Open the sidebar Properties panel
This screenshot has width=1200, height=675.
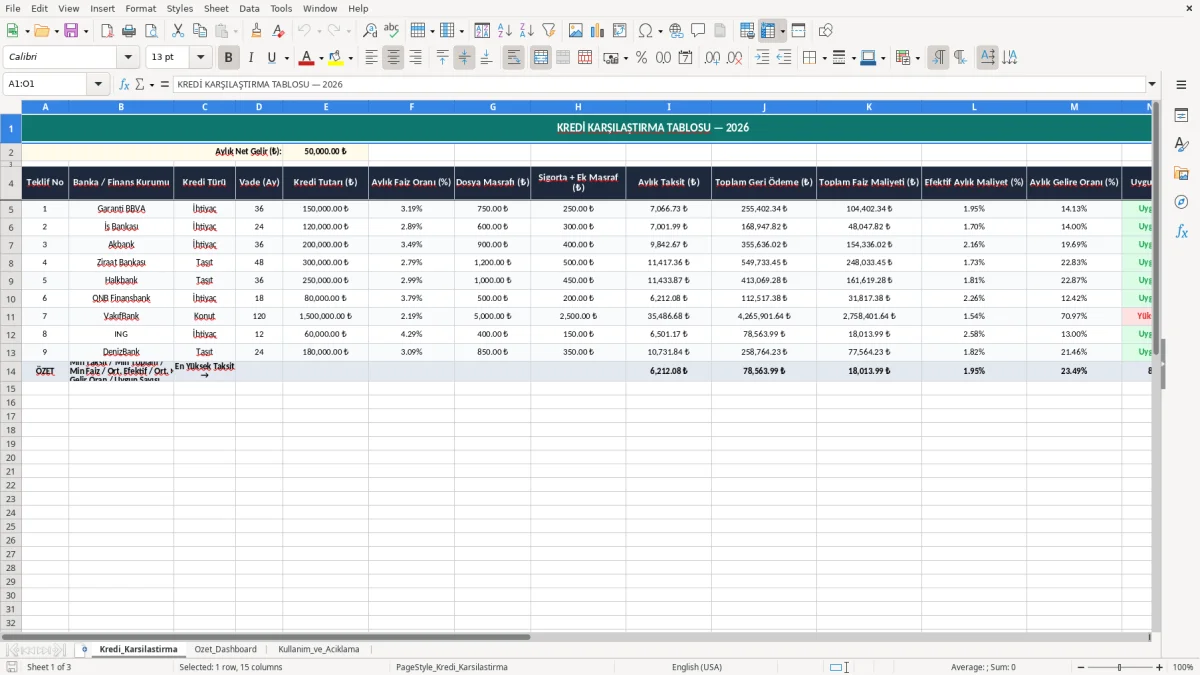tap(1181, 116)
